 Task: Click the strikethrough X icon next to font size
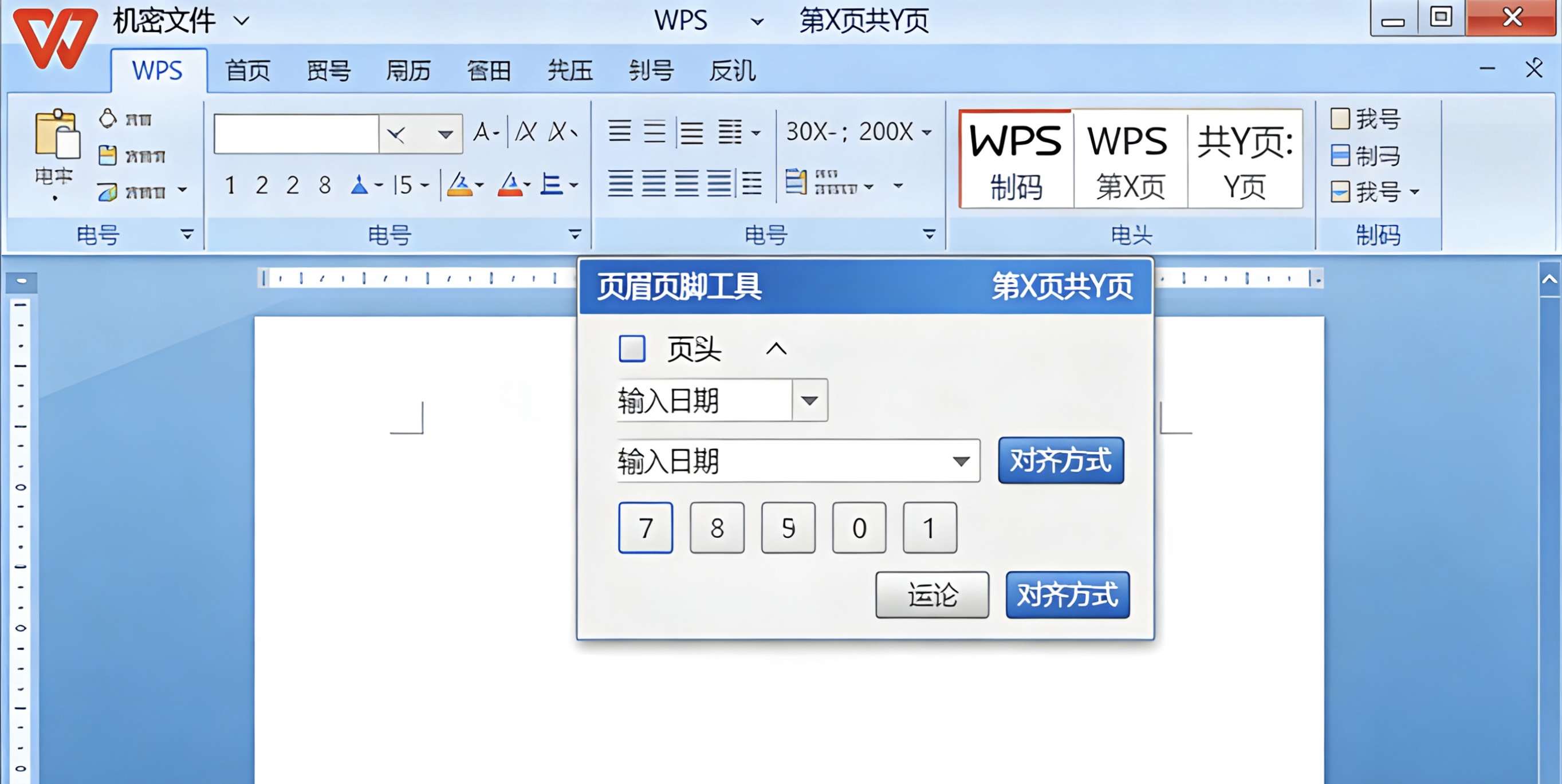pos(526,131)
